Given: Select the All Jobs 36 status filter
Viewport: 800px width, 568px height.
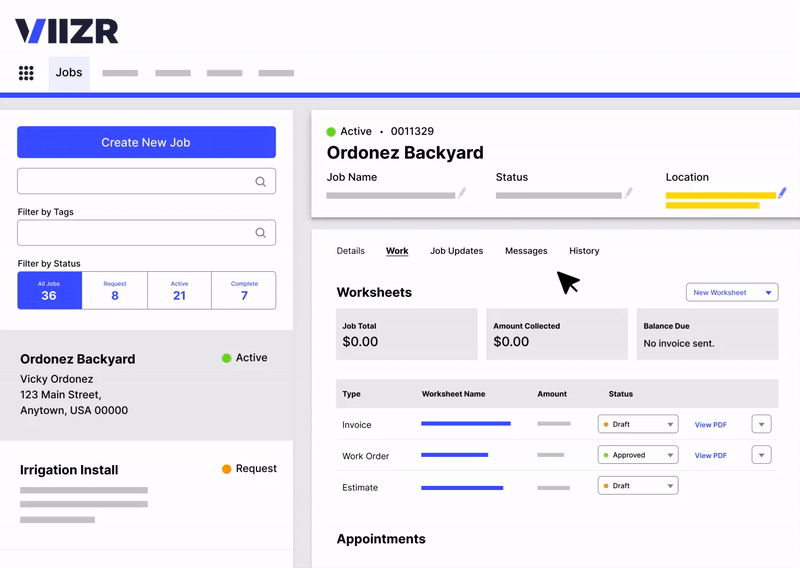Looking at the screenshot, I should 49,291.
